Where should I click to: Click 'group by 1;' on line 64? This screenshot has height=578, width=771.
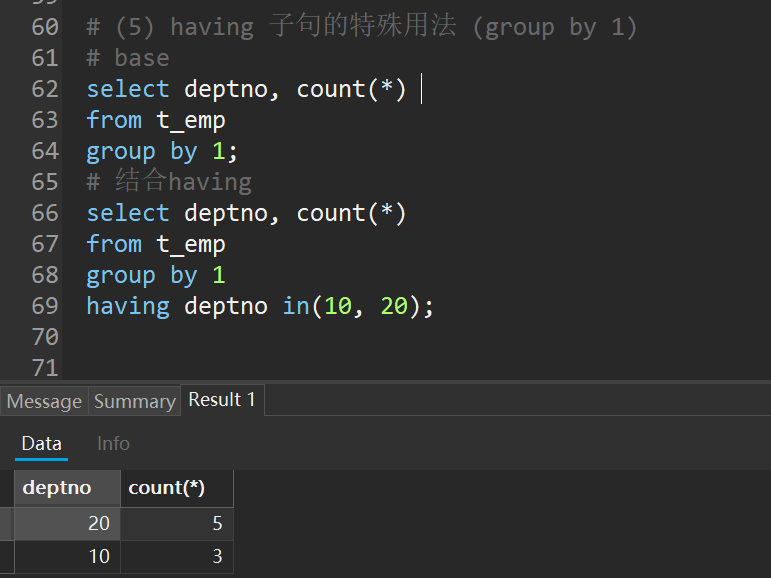tap(162, 152)
